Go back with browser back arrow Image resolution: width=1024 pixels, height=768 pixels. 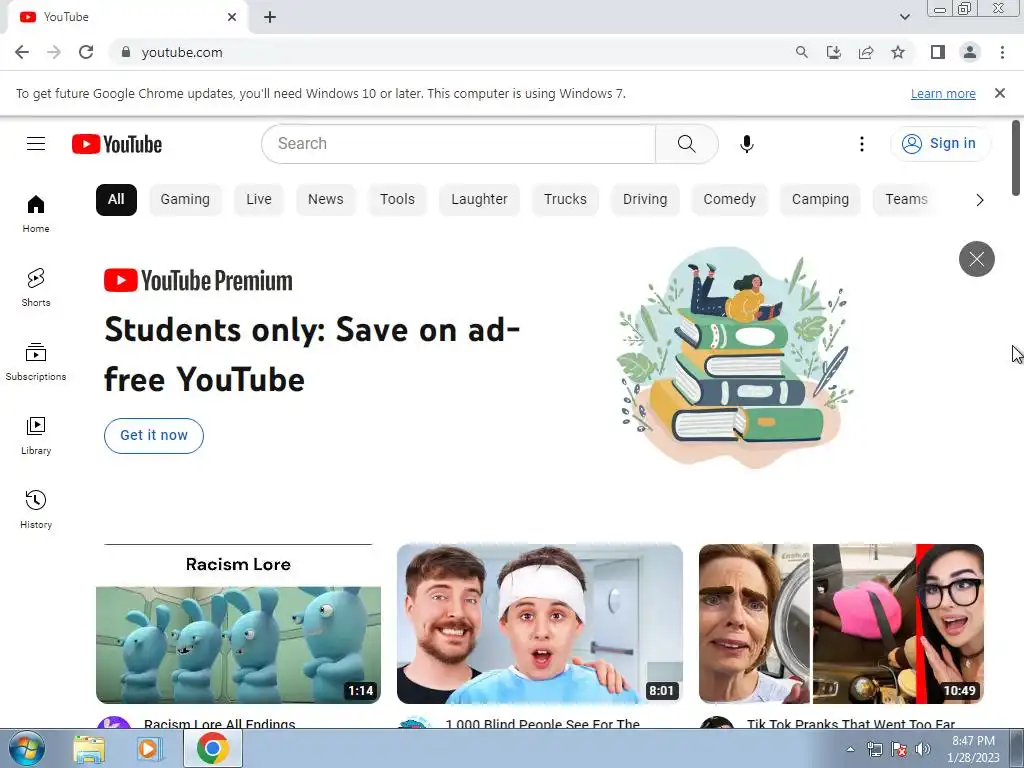pos(22,52)
